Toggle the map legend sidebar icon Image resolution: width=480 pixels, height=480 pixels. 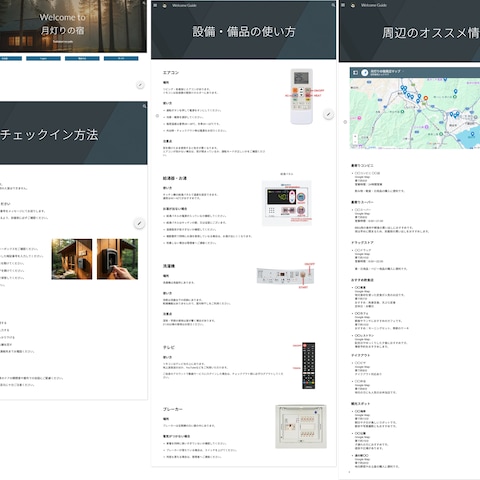coord(355,72)
